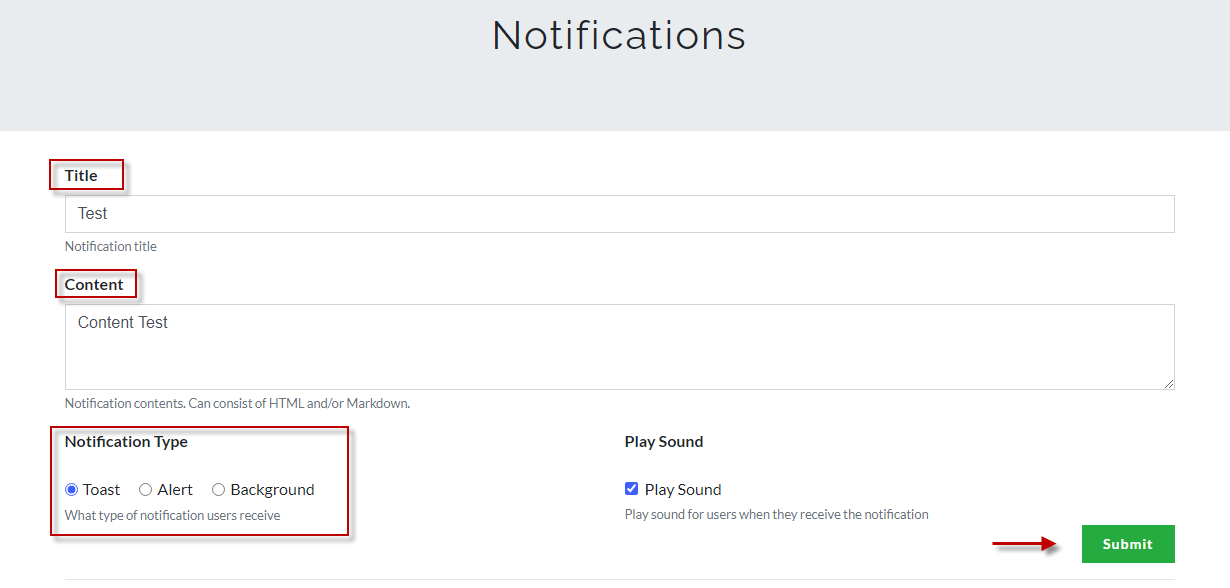
Task: Click the bold Title field label
Action: tap(81, 176)
